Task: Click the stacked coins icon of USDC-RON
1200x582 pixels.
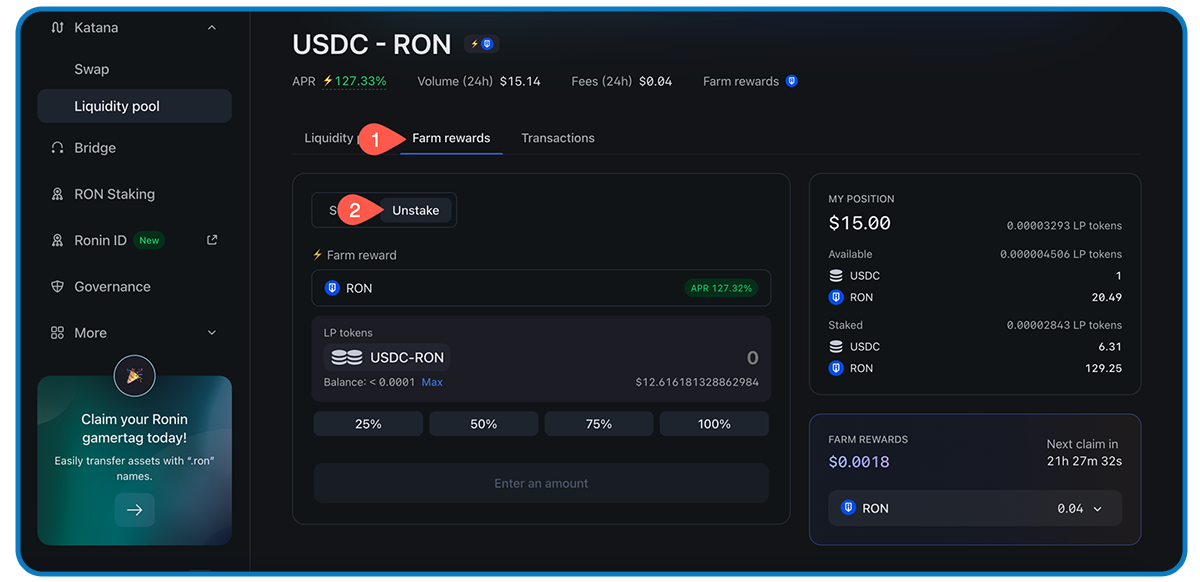Action: [347, 357]
